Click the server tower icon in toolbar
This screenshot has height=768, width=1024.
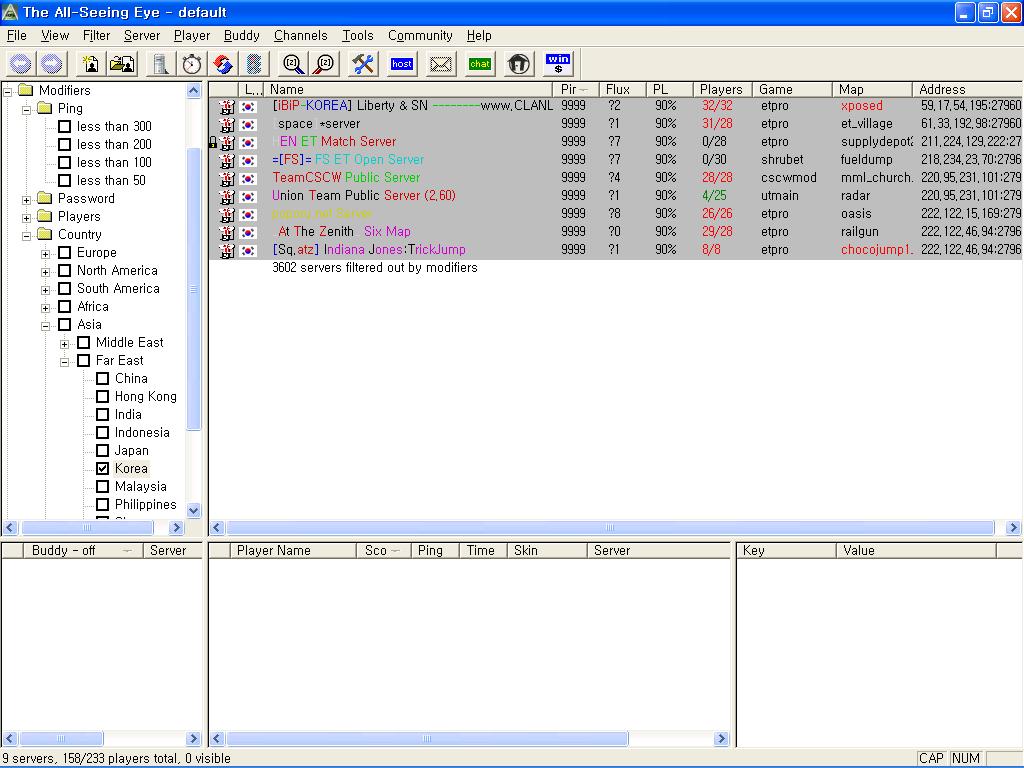click(160, 64)
